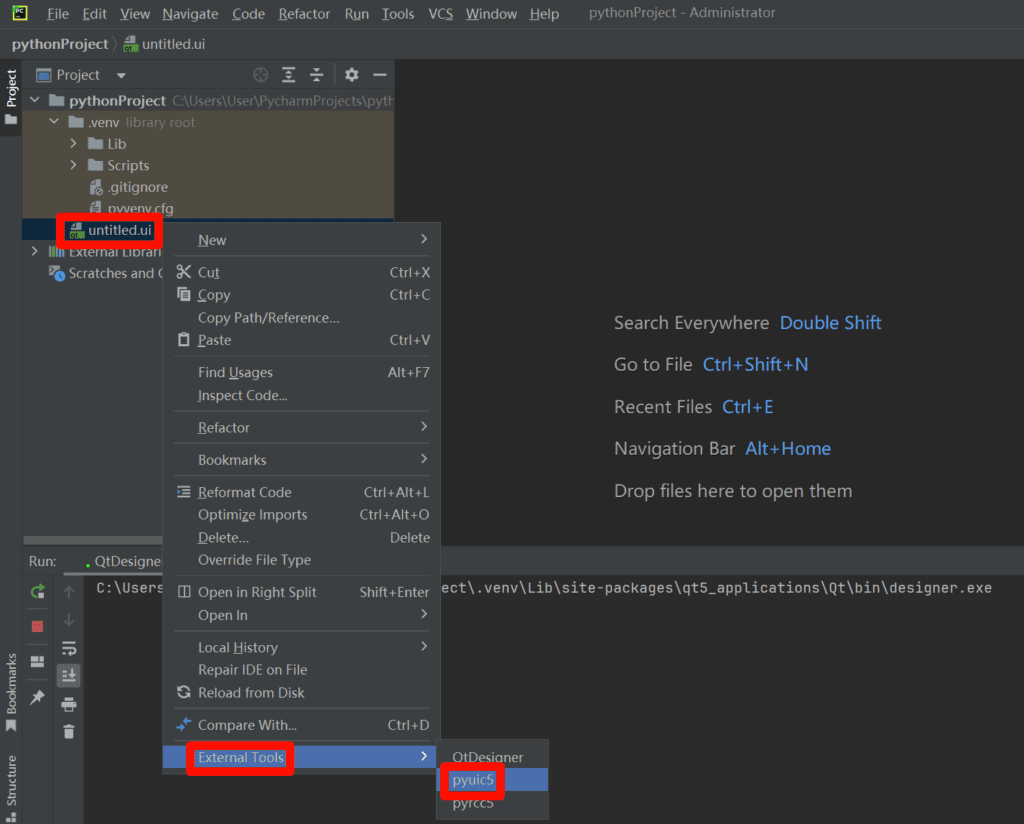Click untitled.ui breadcrumb in navigation bar

pyautogui.click(x=165, y=44)
